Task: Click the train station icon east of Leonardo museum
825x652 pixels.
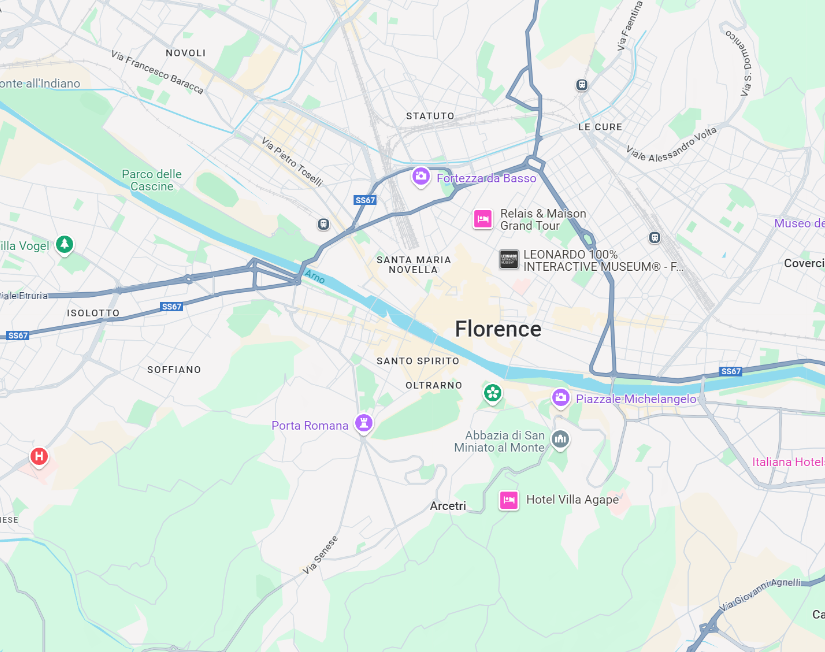Action: (x=655, y=238)
